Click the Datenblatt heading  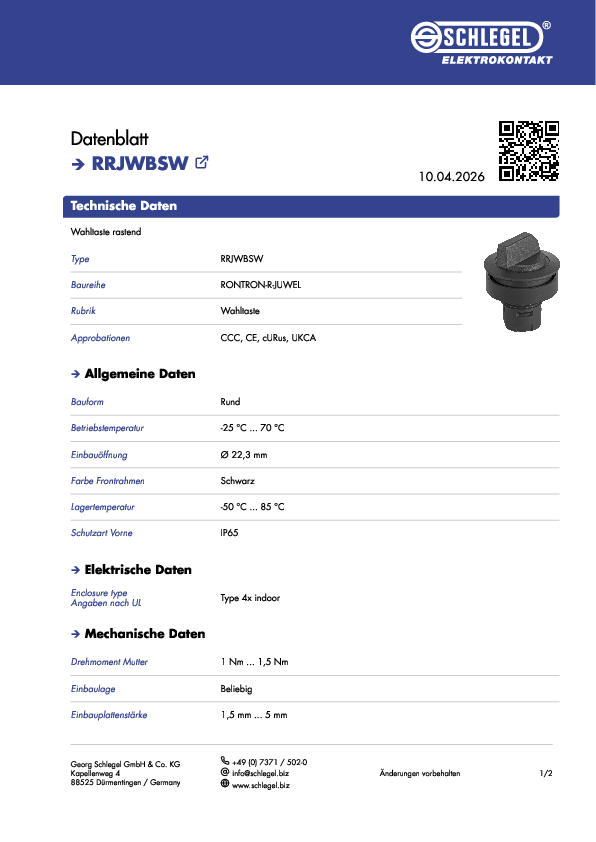tap(110, 139)
